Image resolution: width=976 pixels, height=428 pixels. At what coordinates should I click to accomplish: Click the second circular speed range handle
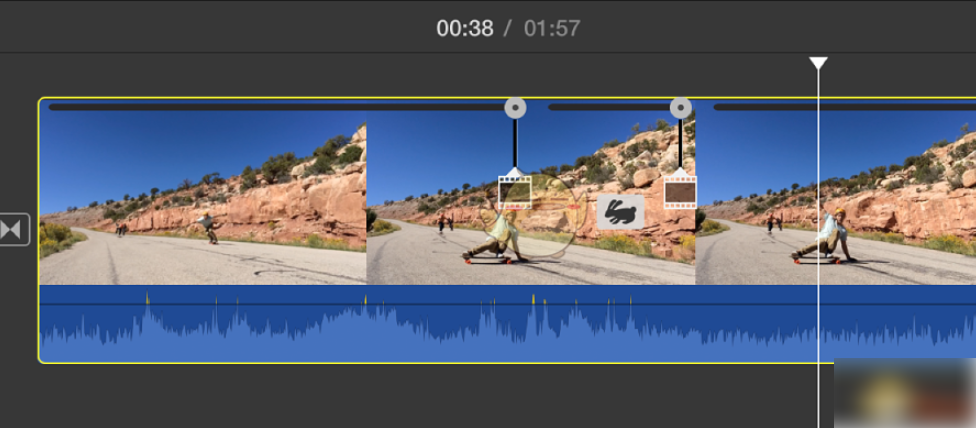click(680, 108)
